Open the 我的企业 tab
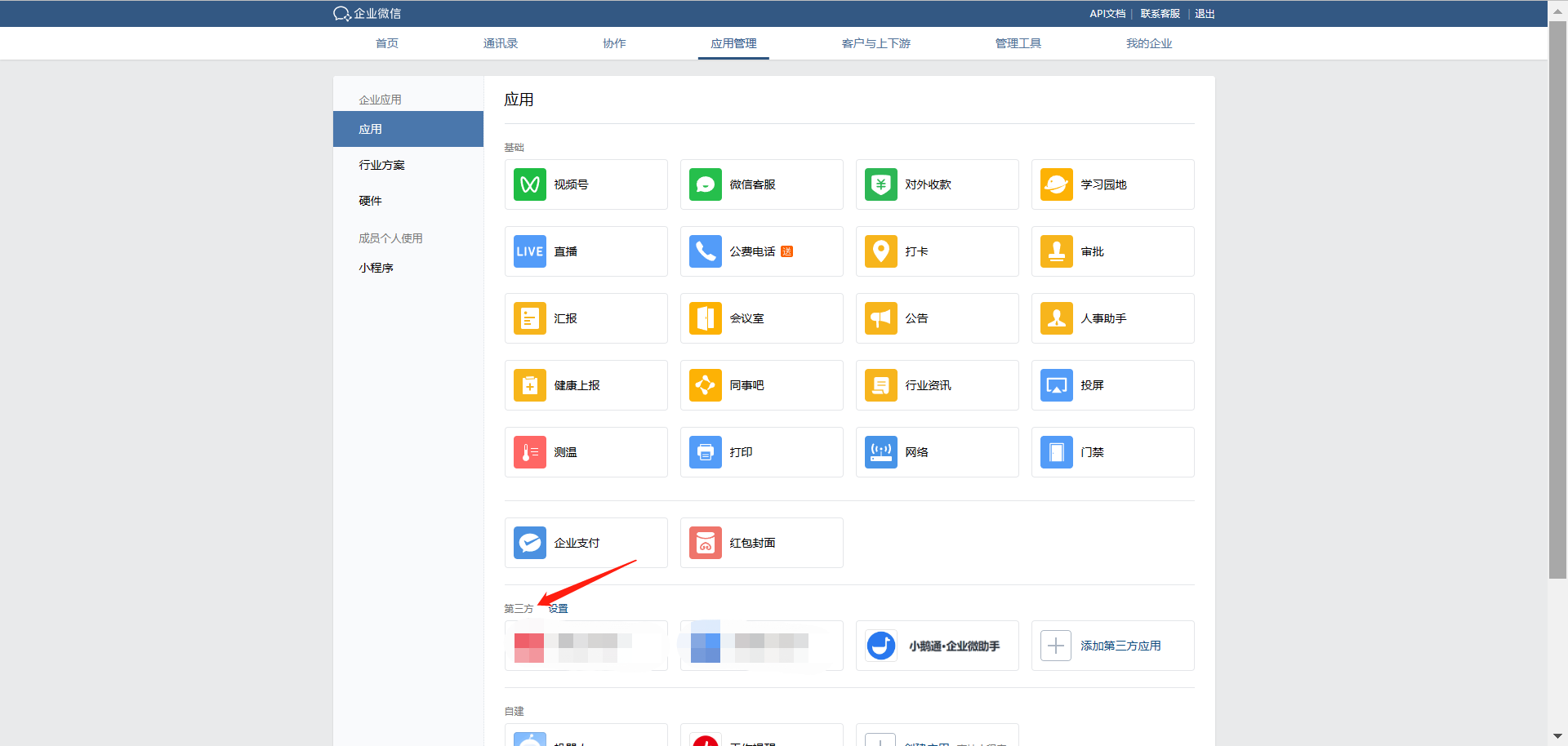The height and width of the screenshot is (746, 1568). click(1149, 43)
